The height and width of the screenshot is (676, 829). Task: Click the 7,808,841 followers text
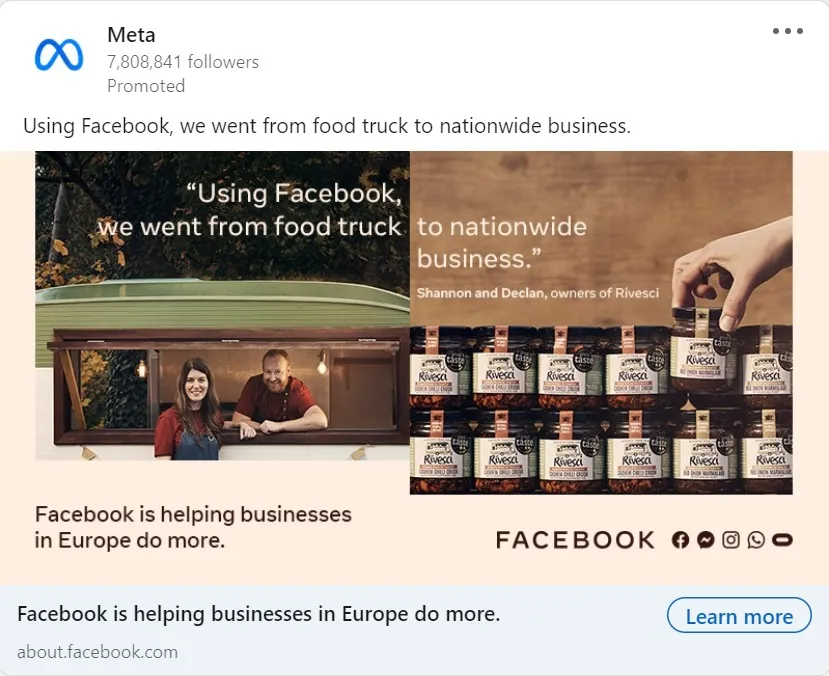[183, 62]
